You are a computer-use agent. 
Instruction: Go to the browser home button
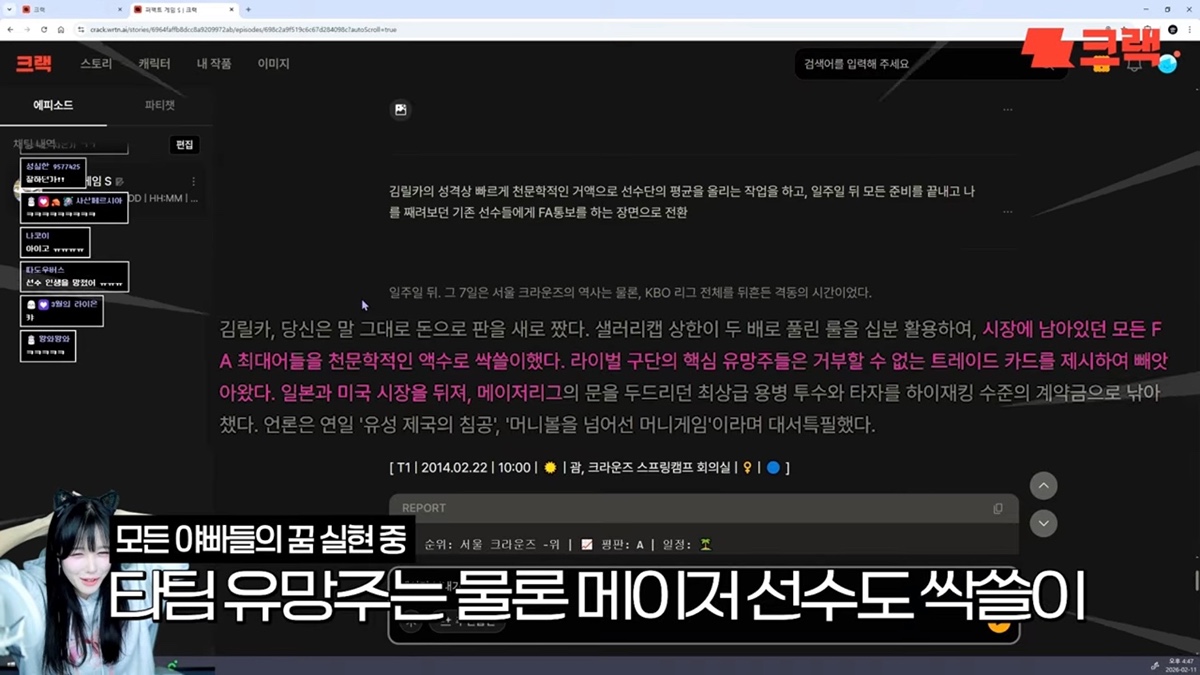pos(61,30)
